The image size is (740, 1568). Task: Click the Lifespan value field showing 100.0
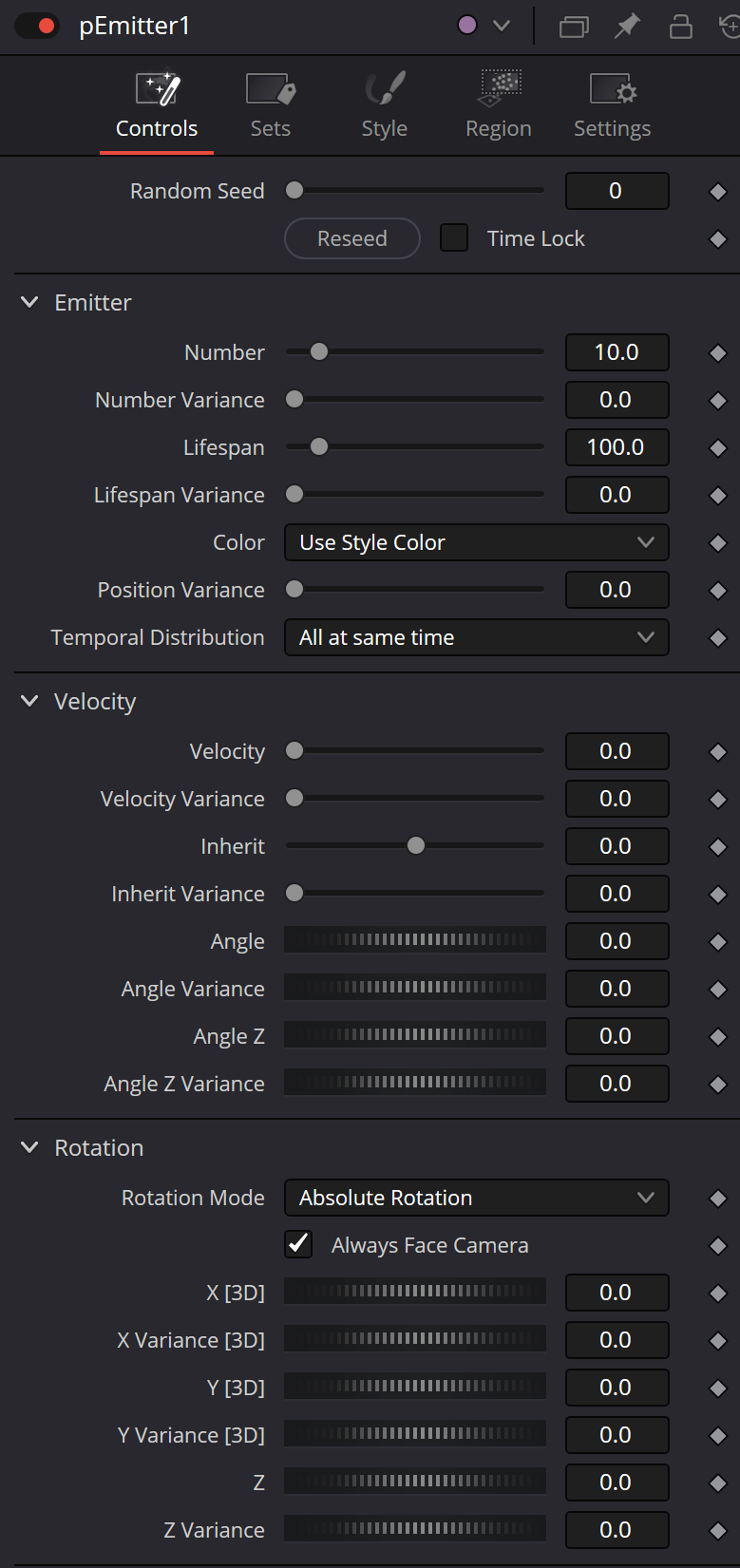tap(617, 447)
